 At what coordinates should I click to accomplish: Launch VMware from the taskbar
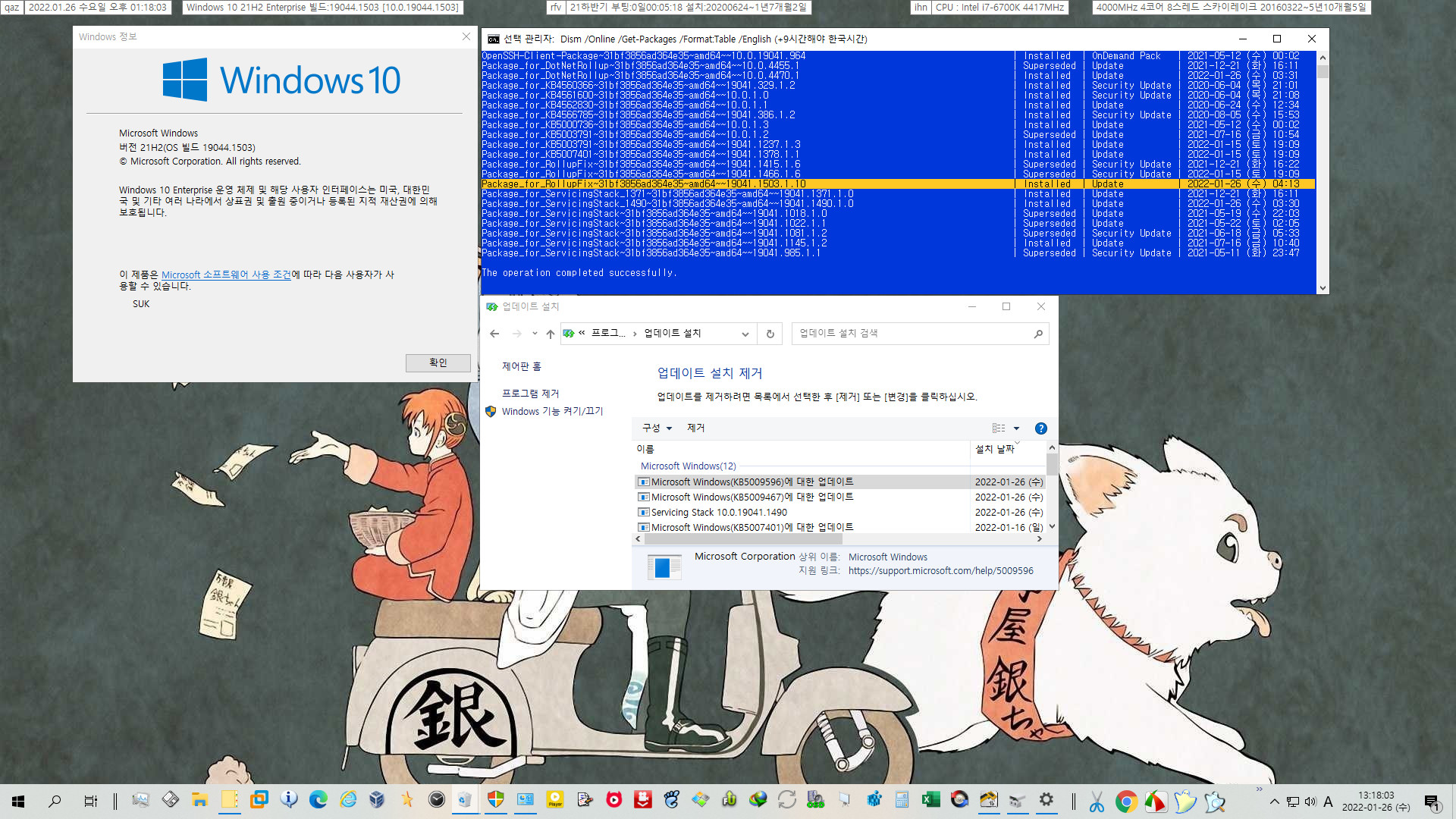point(259,800)
